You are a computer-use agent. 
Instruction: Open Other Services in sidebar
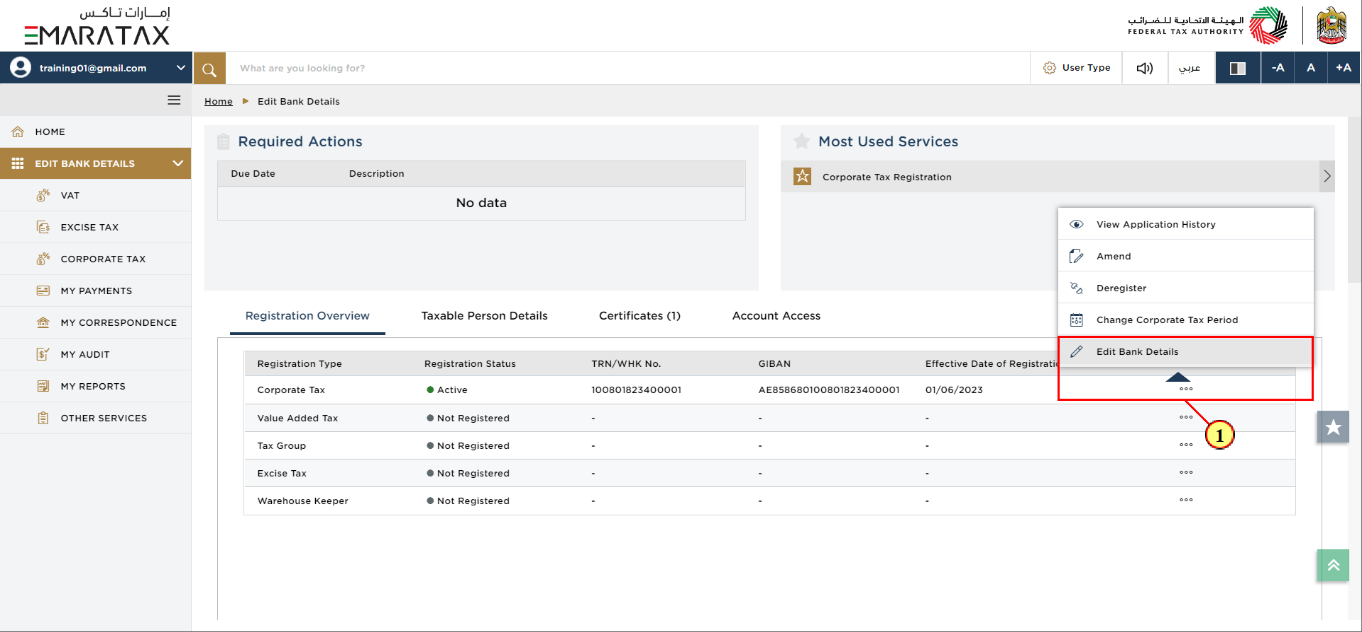[96, 418]
